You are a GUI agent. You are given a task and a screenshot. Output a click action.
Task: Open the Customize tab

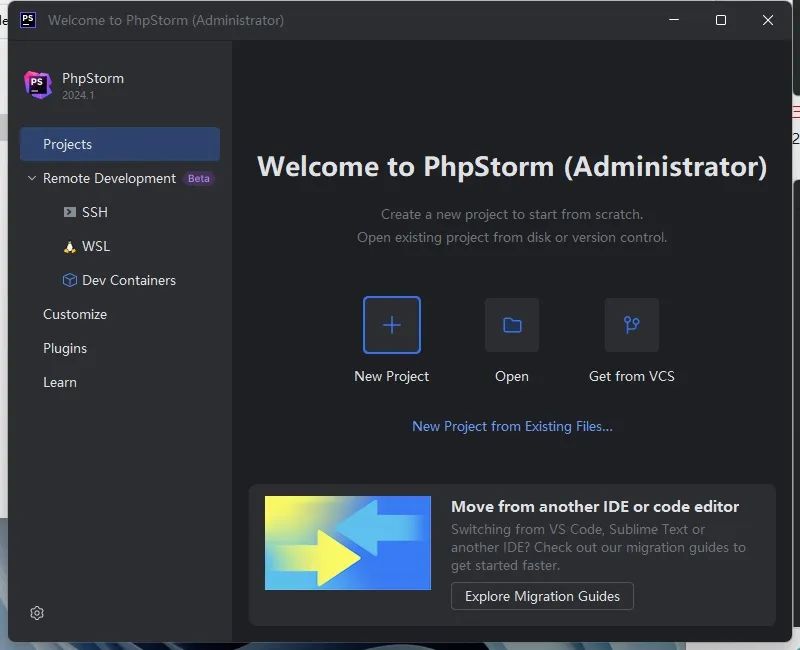coord(75,314)
